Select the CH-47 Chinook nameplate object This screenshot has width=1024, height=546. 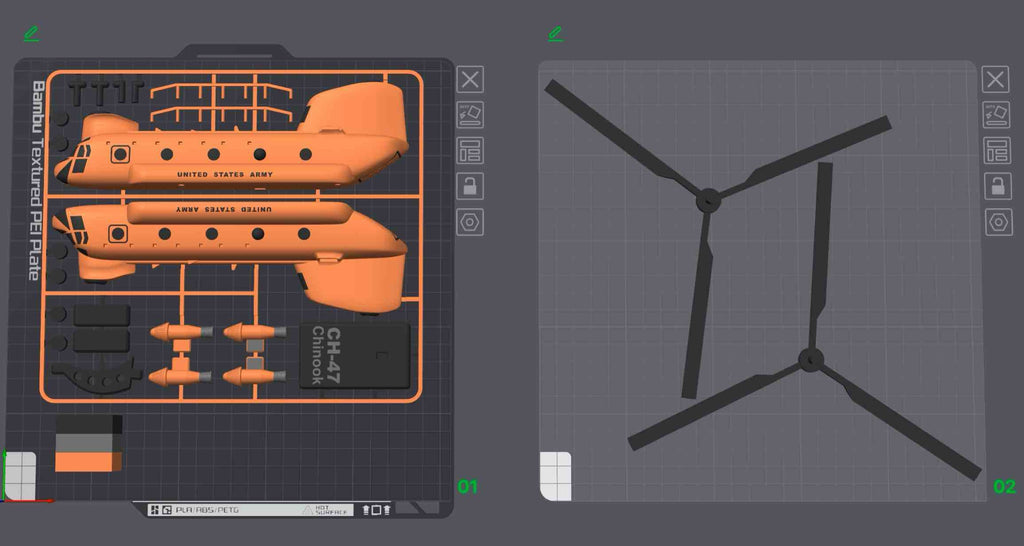tap(355, 355)
